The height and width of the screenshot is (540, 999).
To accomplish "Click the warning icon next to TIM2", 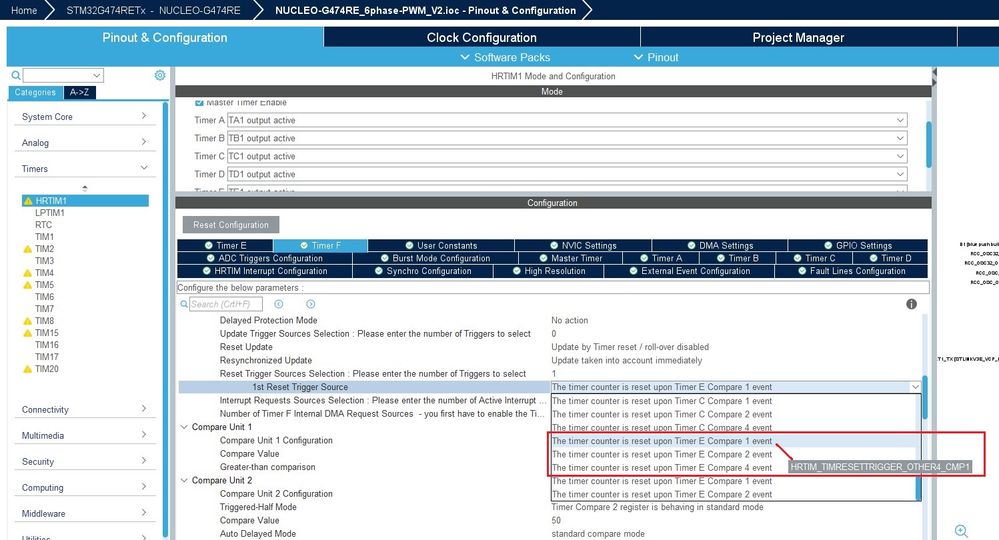I will (x=27, y=249).
